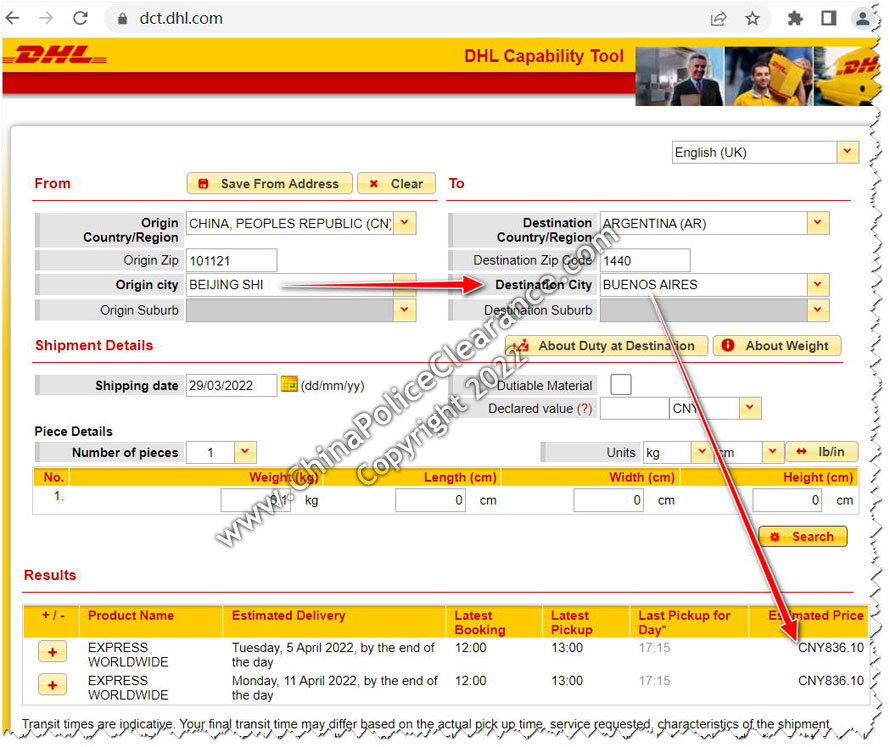Open length units cm dropdown
Screen dimensions: 890x747
pos(773,452)
